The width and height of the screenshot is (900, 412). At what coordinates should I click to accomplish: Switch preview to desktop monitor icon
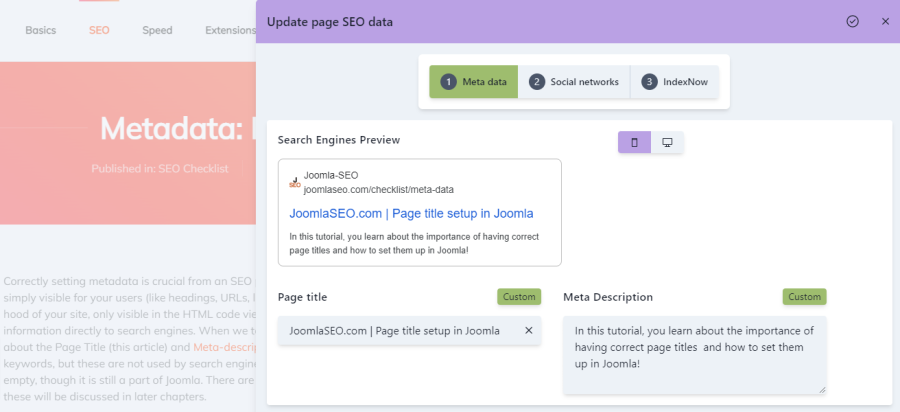point(667,142)
